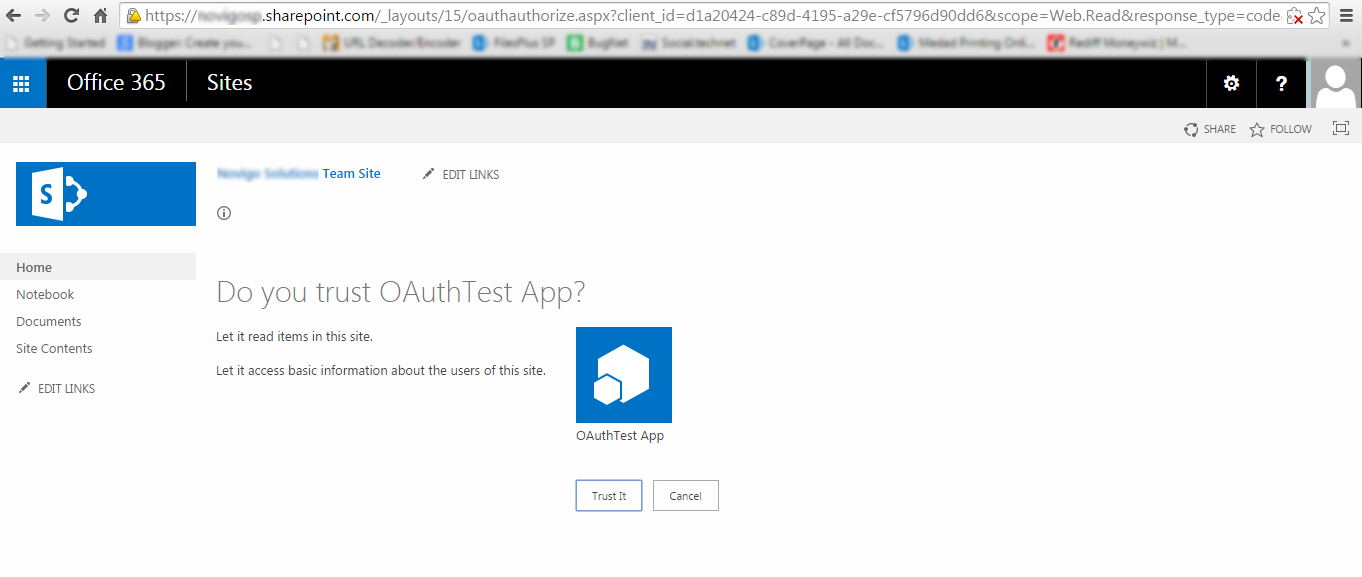This screenshot has height=577, width=1362.
Task: Click the SharePoint site logo
Action: 105,194
